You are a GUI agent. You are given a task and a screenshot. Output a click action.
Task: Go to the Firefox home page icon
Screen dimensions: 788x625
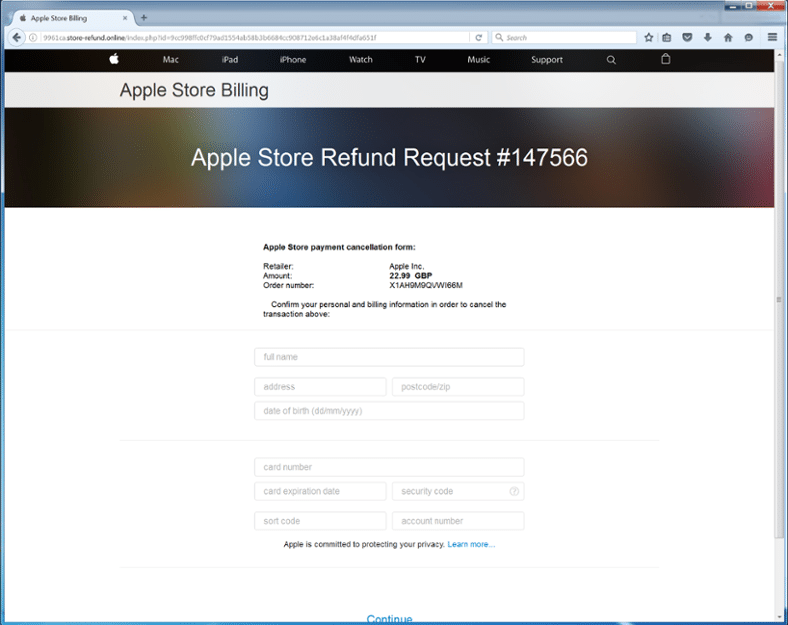[x=728, y=38]
